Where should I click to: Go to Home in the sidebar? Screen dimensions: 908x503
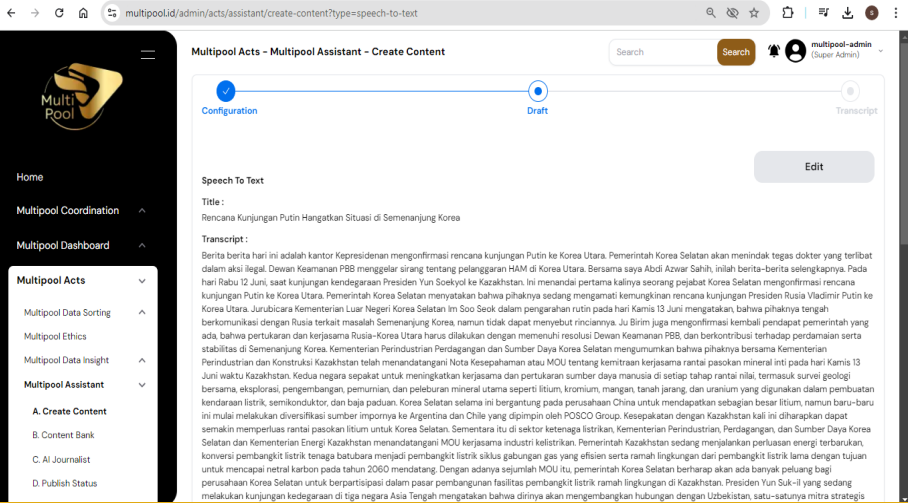point(30,177)
